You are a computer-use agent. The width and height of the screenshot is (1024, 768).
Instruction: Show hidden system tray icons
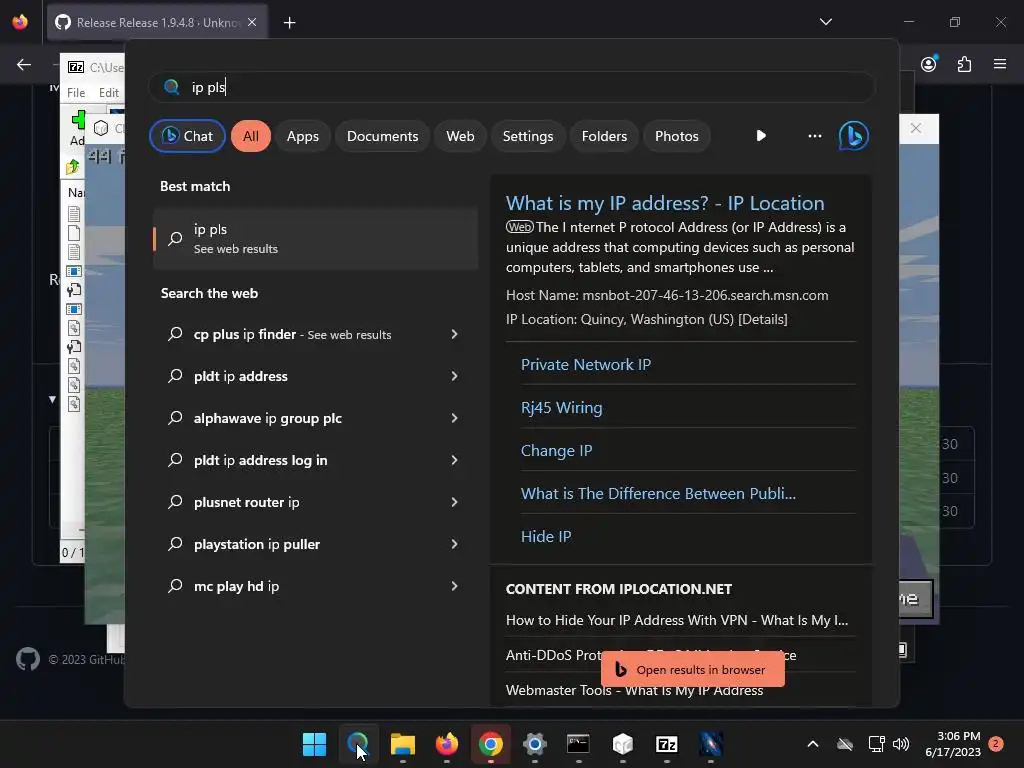coord(813,744)
